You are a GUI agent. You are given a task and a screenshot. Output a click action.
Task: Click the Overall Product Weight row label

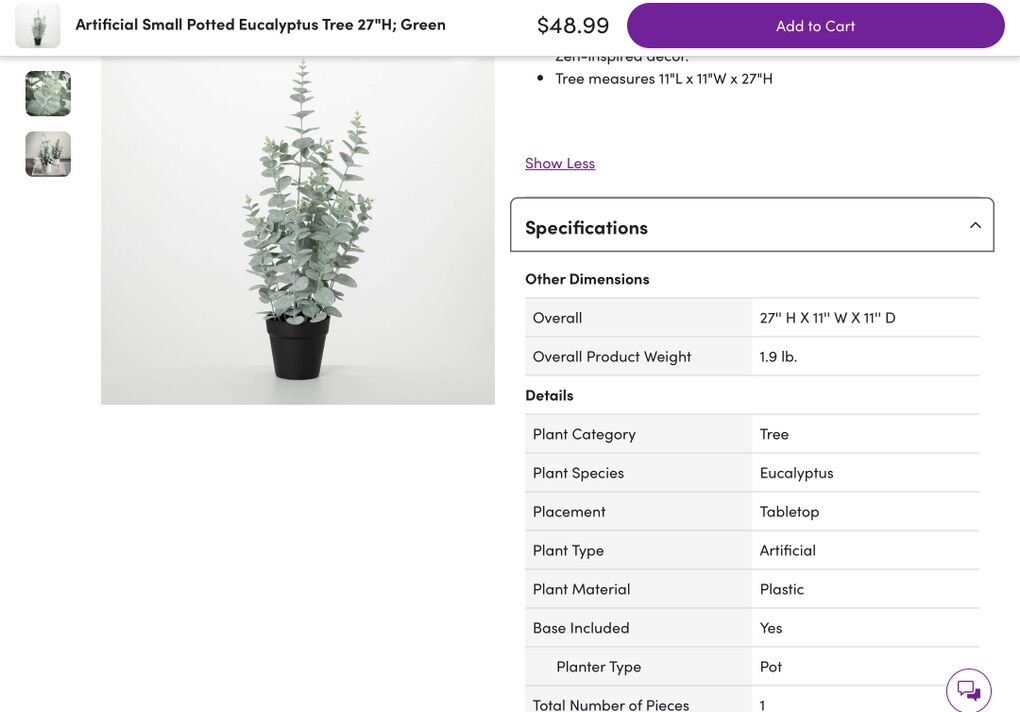612,356
